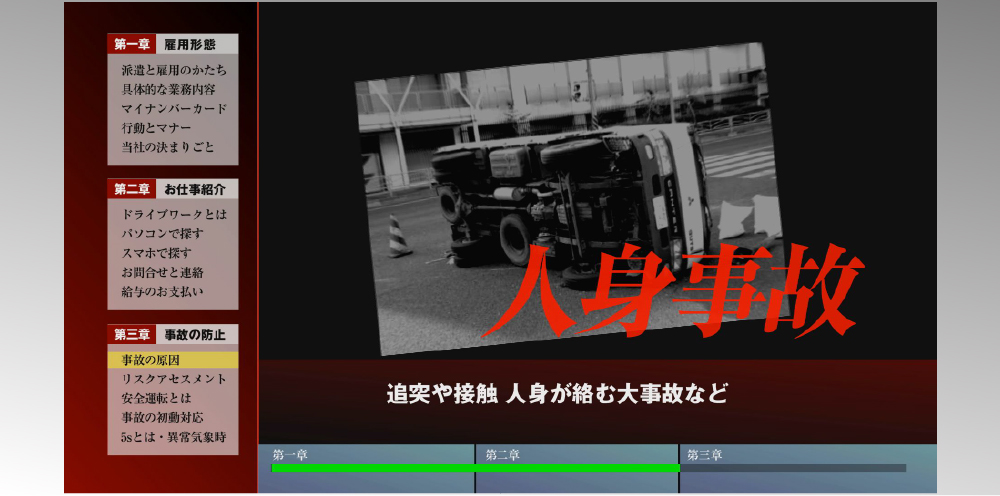Screen dimensions: 1000x496
Task: Click the gray unfilled part of the progress bar
Action: click(793, 468)
